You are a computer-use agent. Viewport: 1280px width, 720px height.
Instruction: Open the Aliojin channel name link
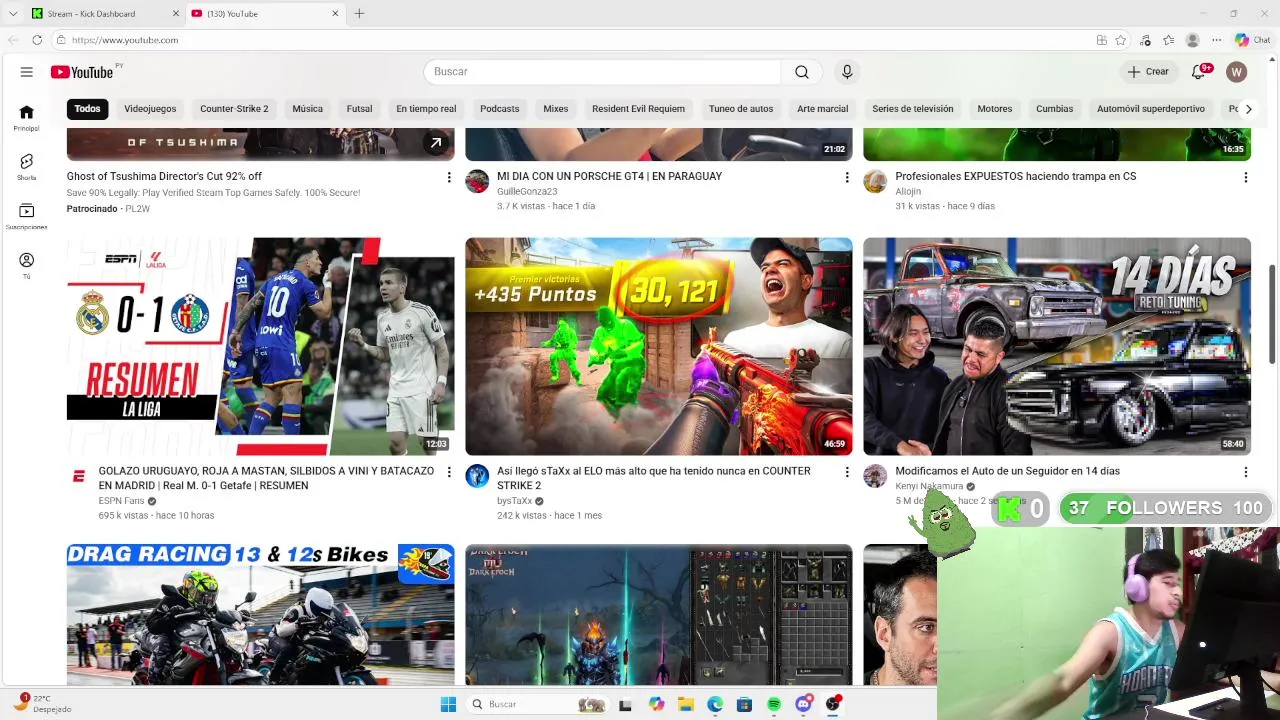[x=908, y=192]
